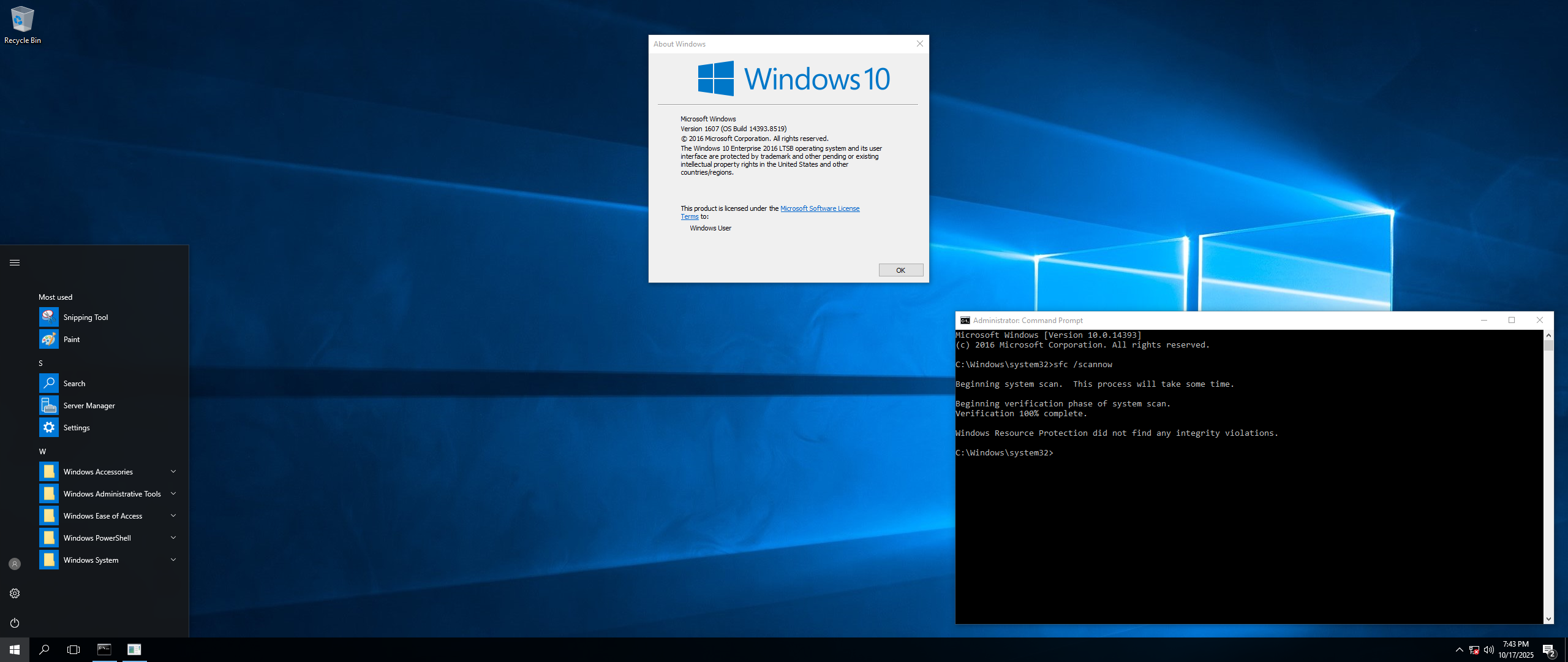The width and height of the screenshot is (1568, 662).
Task: Open the Snipping Tool app
Action: (x=85, y=318)
